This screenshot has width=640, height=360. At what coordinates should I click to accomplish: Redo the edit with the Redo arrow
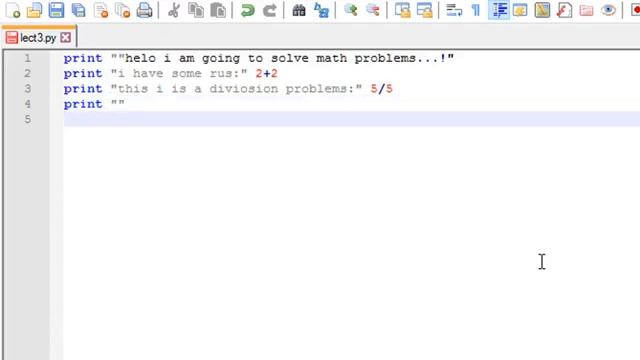pyautogui.click(x=269, y=10)
